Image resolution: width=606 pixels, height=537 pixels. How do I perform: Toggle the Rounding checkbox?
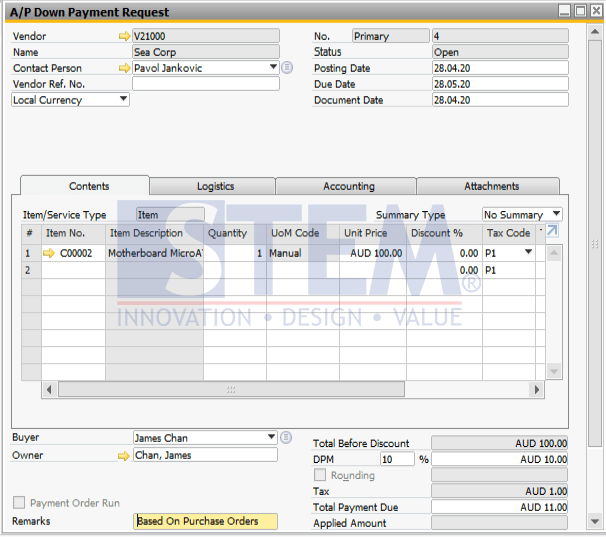point(320,475)
